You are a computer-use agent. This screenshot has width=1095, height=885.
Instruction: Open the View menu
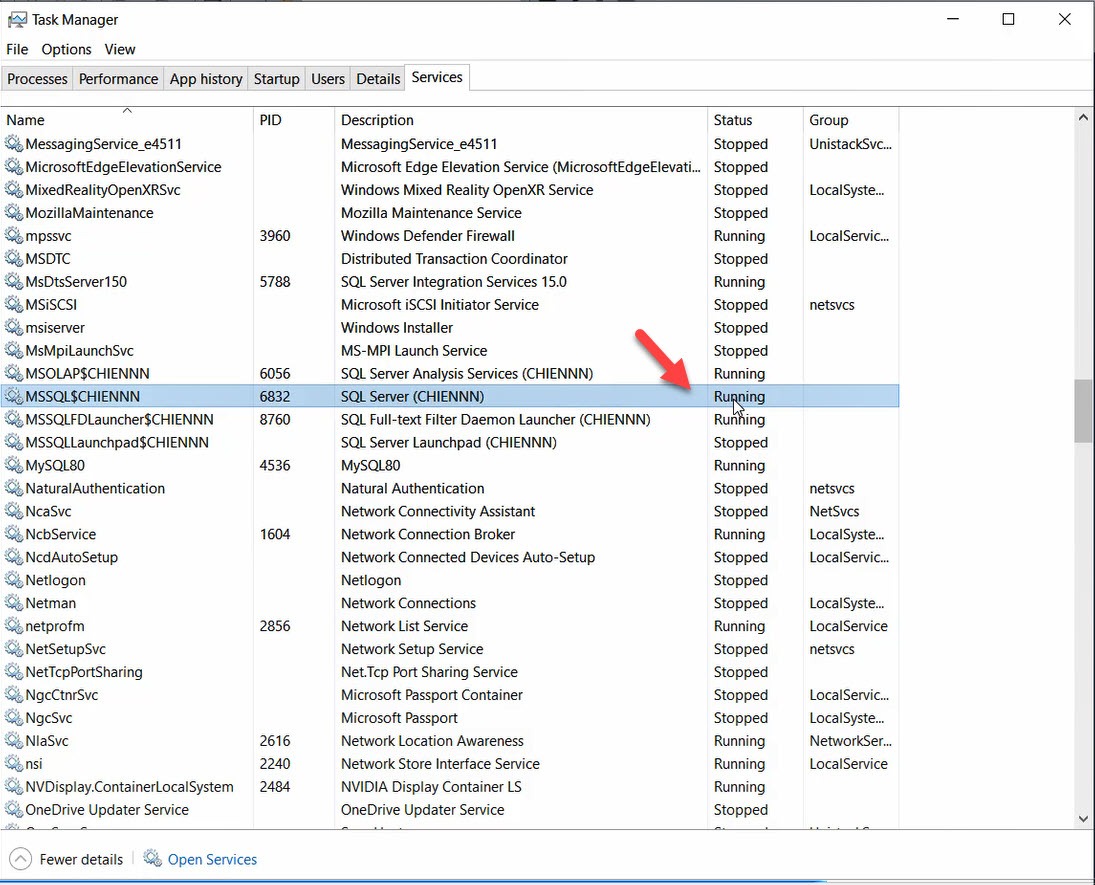(x=119, y=50)
